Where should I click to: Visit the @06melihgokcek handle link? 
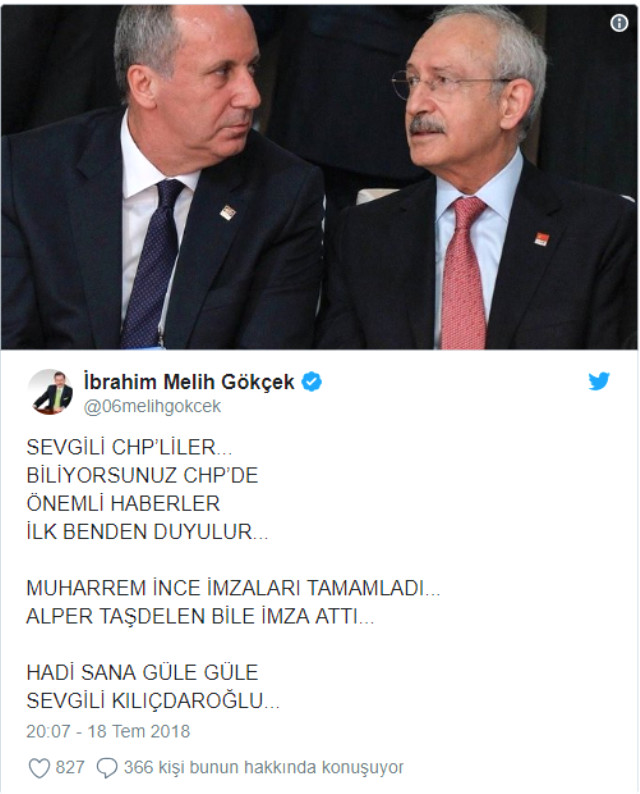pos(152,406)
